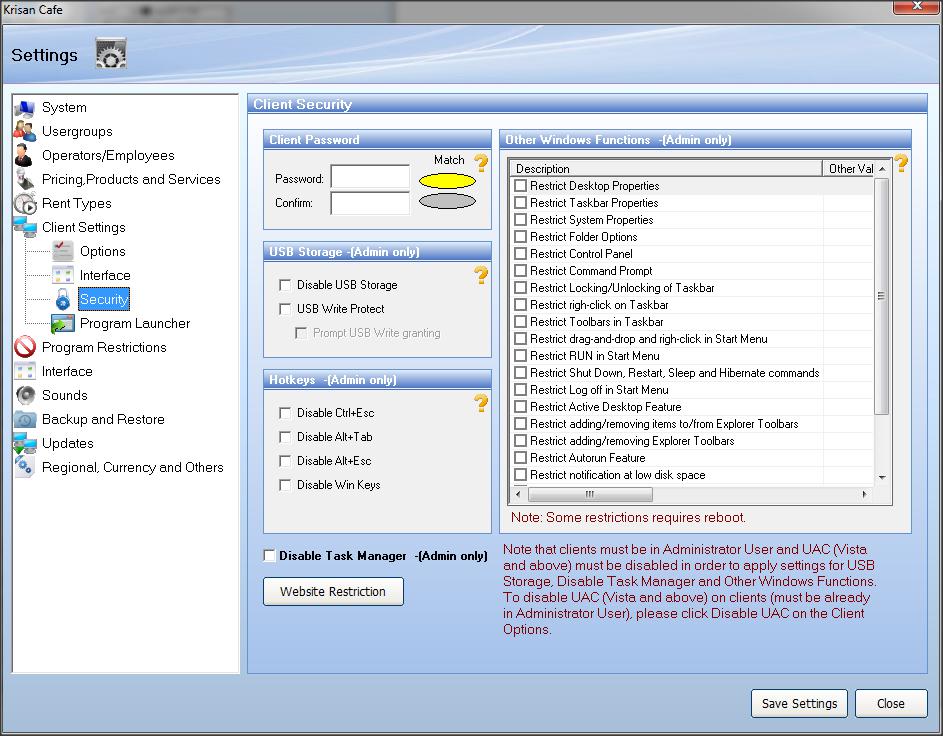Click the Program Launcher icon
This screenshot has height=736, width=943.
(x=63, y=323)
